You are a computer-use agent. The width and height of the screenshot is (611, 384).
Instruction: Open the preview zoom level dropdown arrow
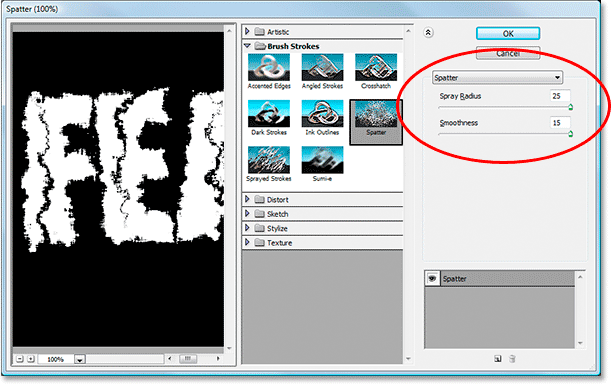coord(79,359)
